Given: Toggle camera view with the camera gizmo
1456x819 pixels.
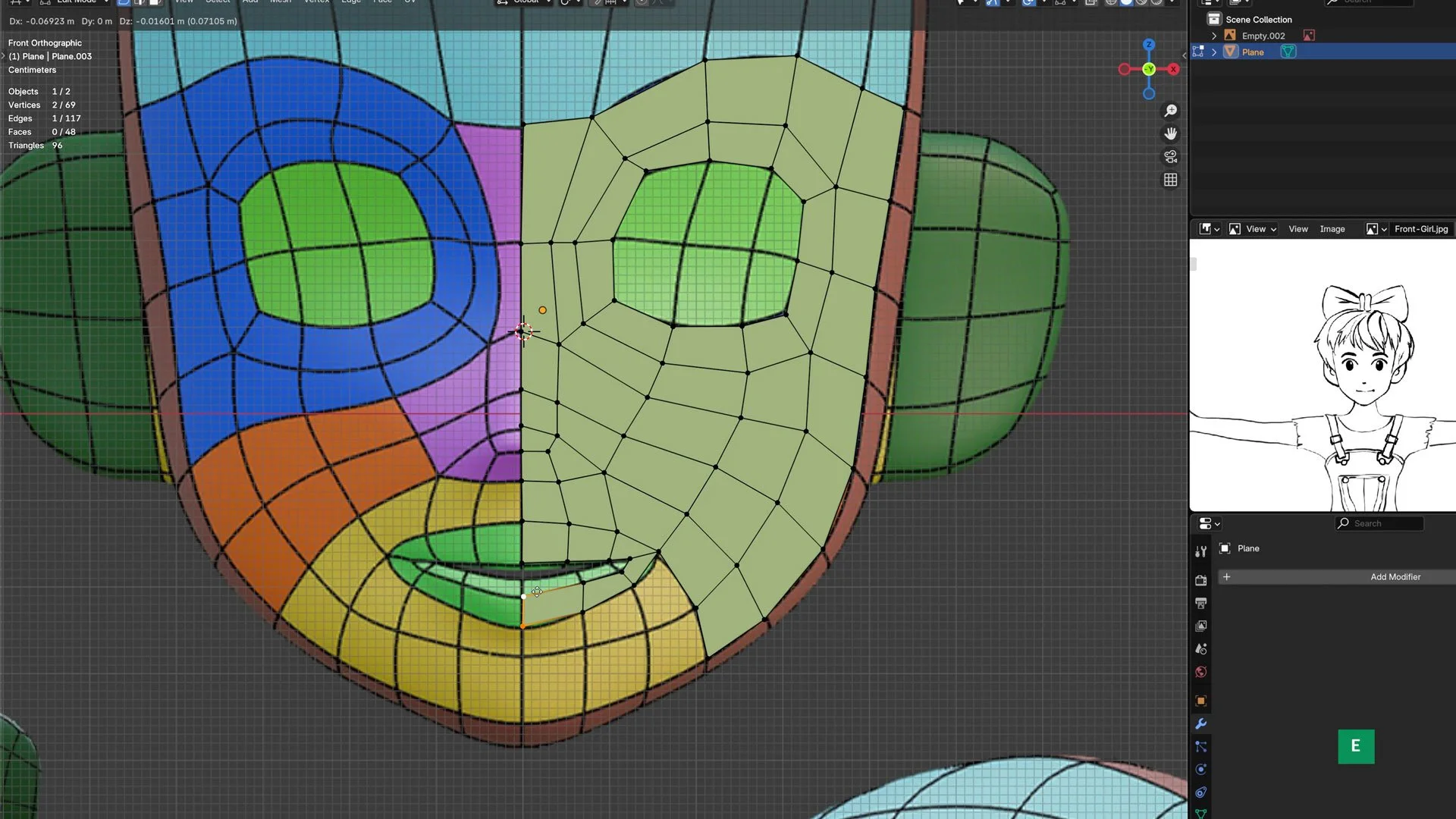Looking at the screenshot, I should pyautogui.click(x=1171, y=156).
